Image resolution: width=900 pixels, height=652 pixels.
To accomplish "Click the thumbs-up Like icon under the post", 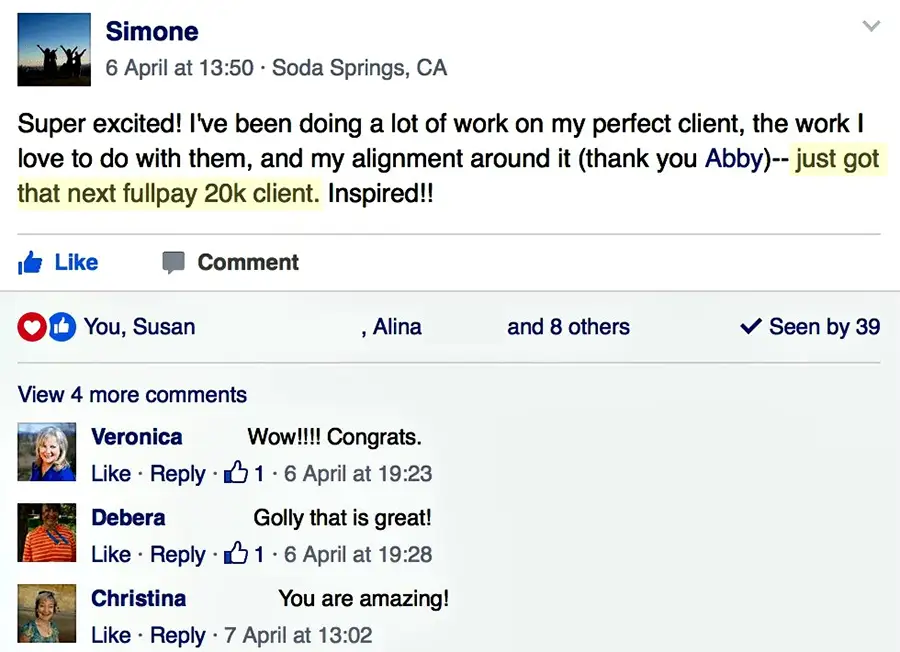I will pyautogui.click(x=31, y=263).
